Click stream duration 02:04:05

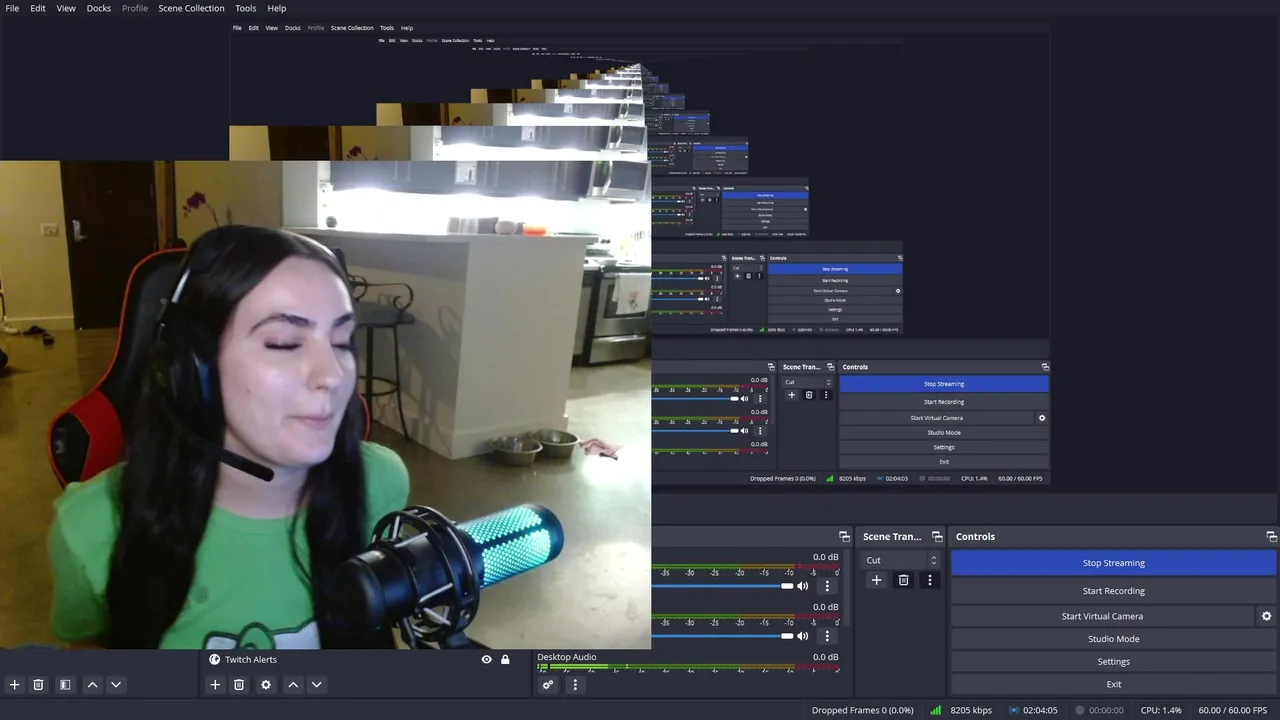[1040, 710]
